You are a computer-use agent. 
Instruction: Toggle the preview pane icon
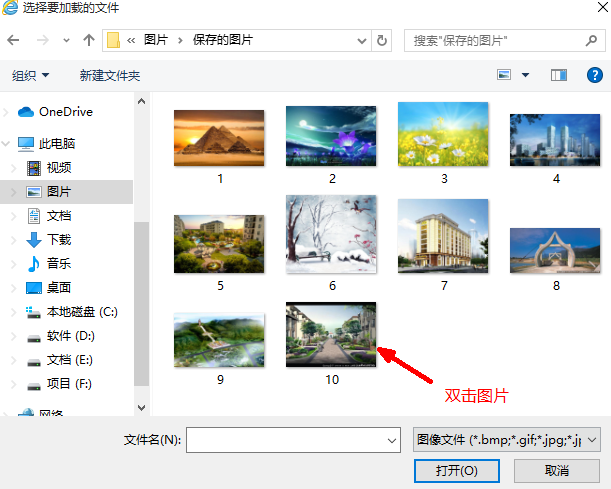(x=558, y=75)
